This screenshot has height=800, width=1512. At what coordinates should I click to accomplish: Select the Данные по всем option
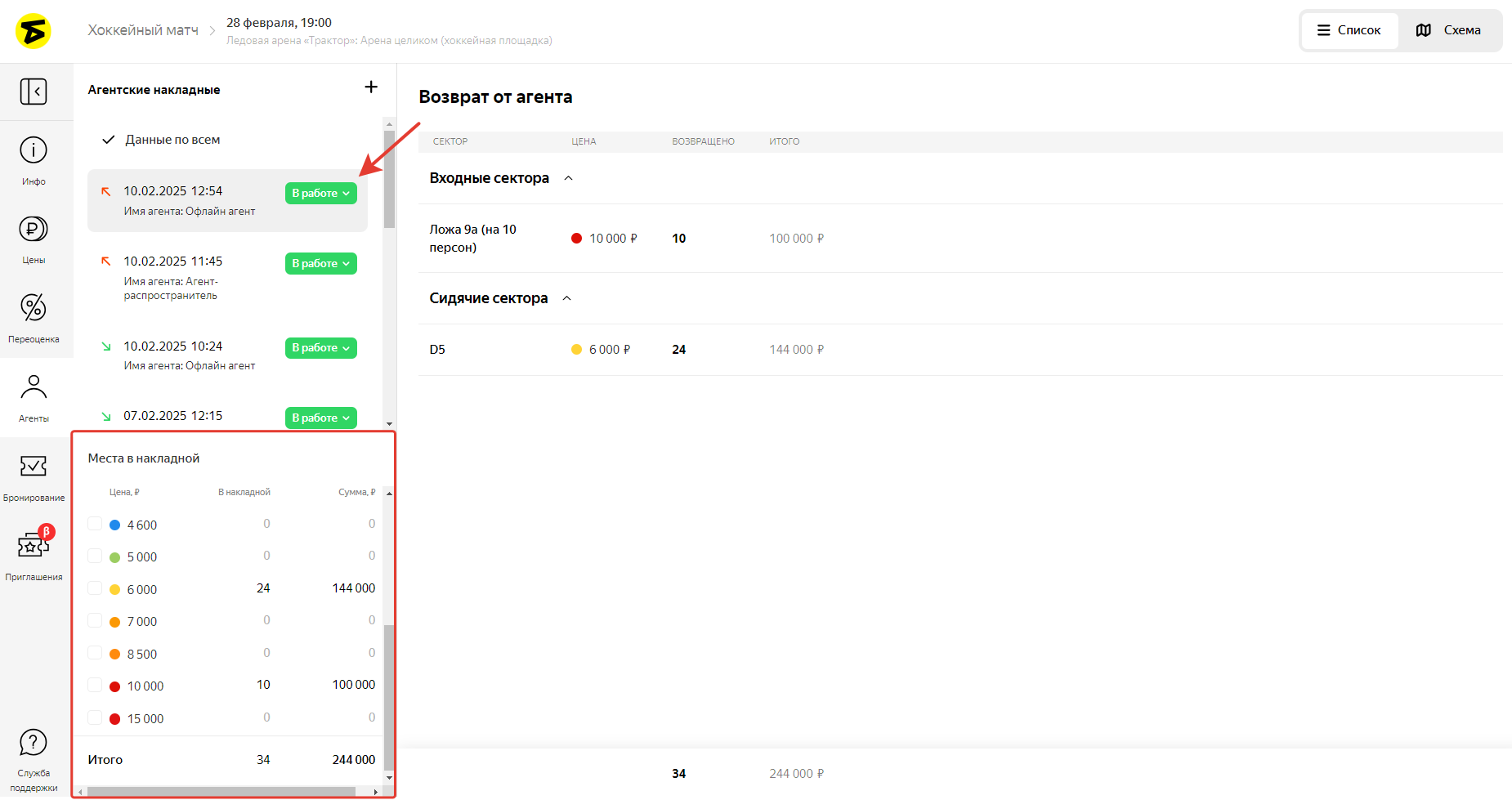[x=172, y=140]
